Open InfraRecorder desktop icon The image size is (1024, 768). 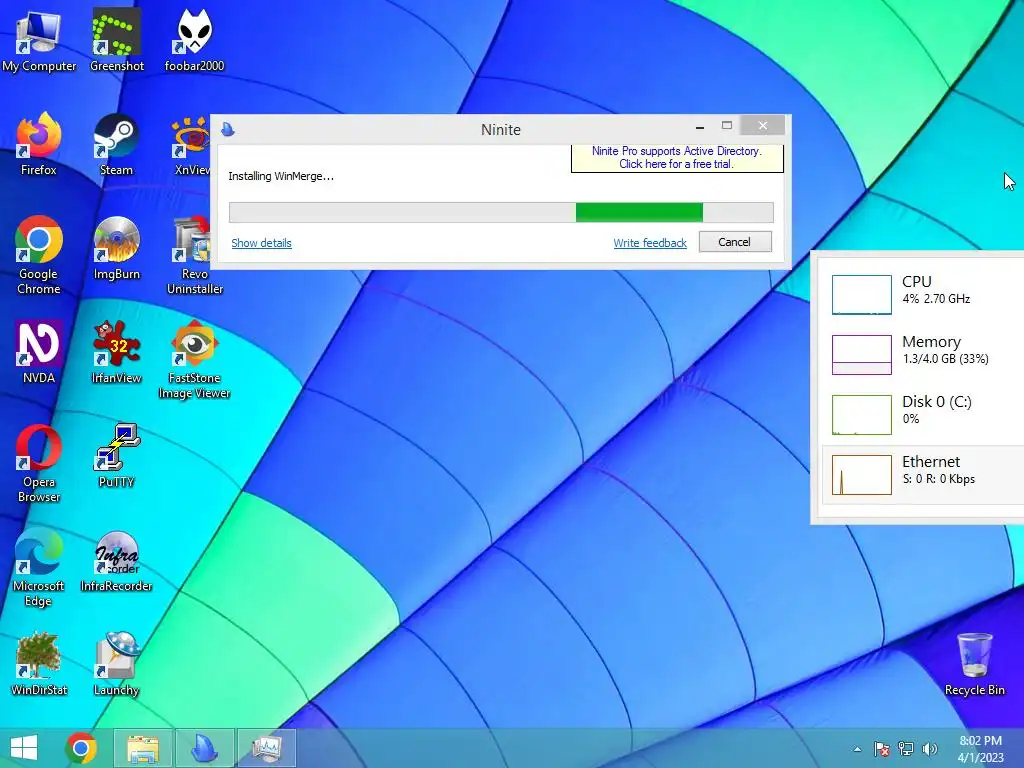tap(116, 560)
